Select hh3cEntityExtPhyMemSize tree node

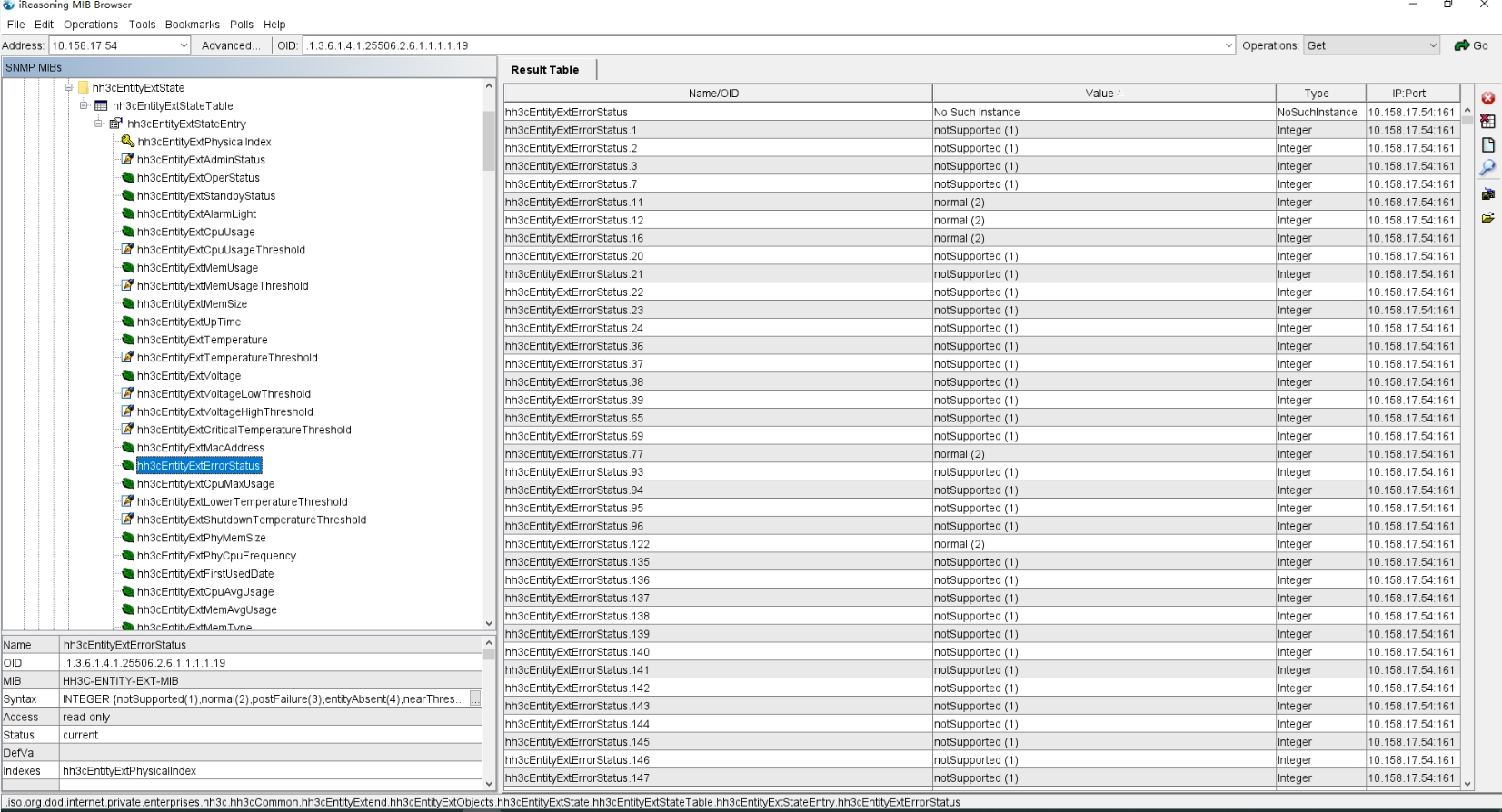[202, 538]
